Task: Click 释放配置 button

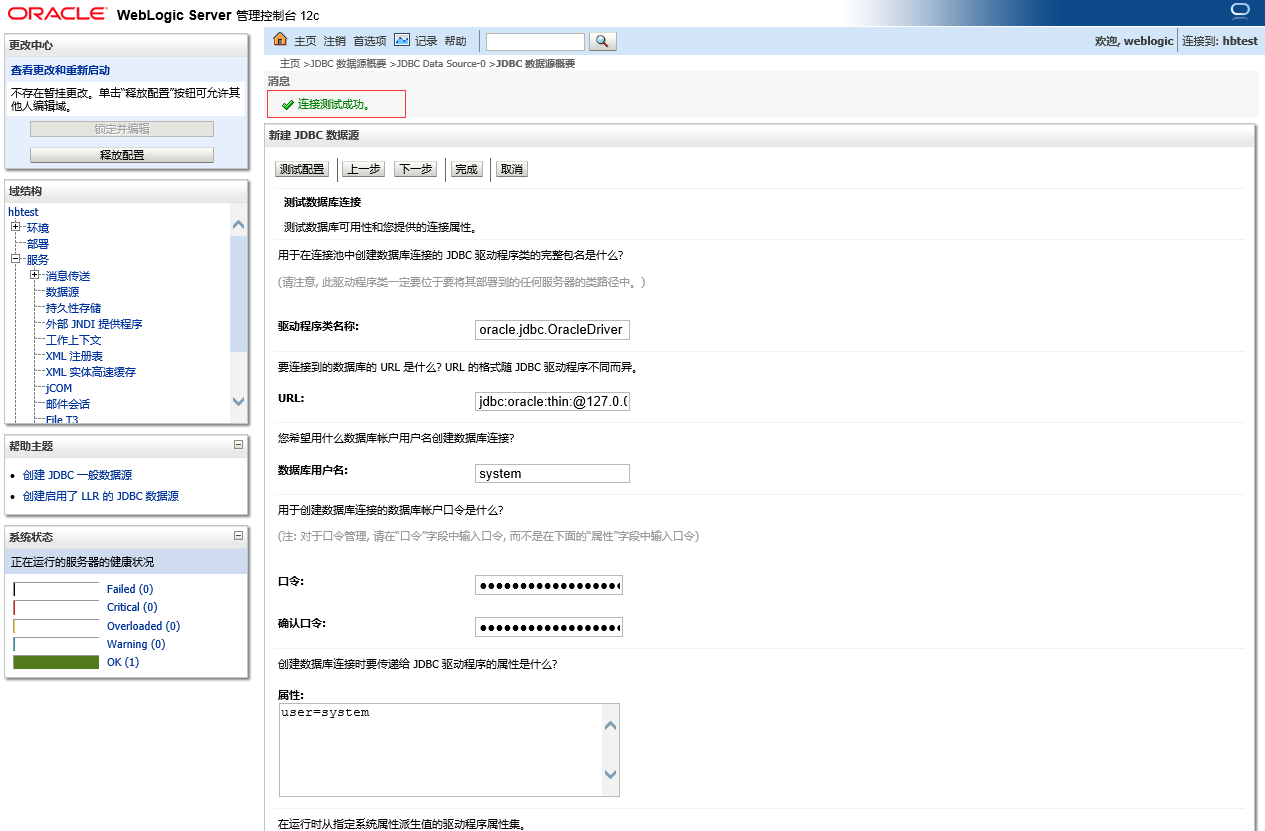Action: (x=122, y=155)
